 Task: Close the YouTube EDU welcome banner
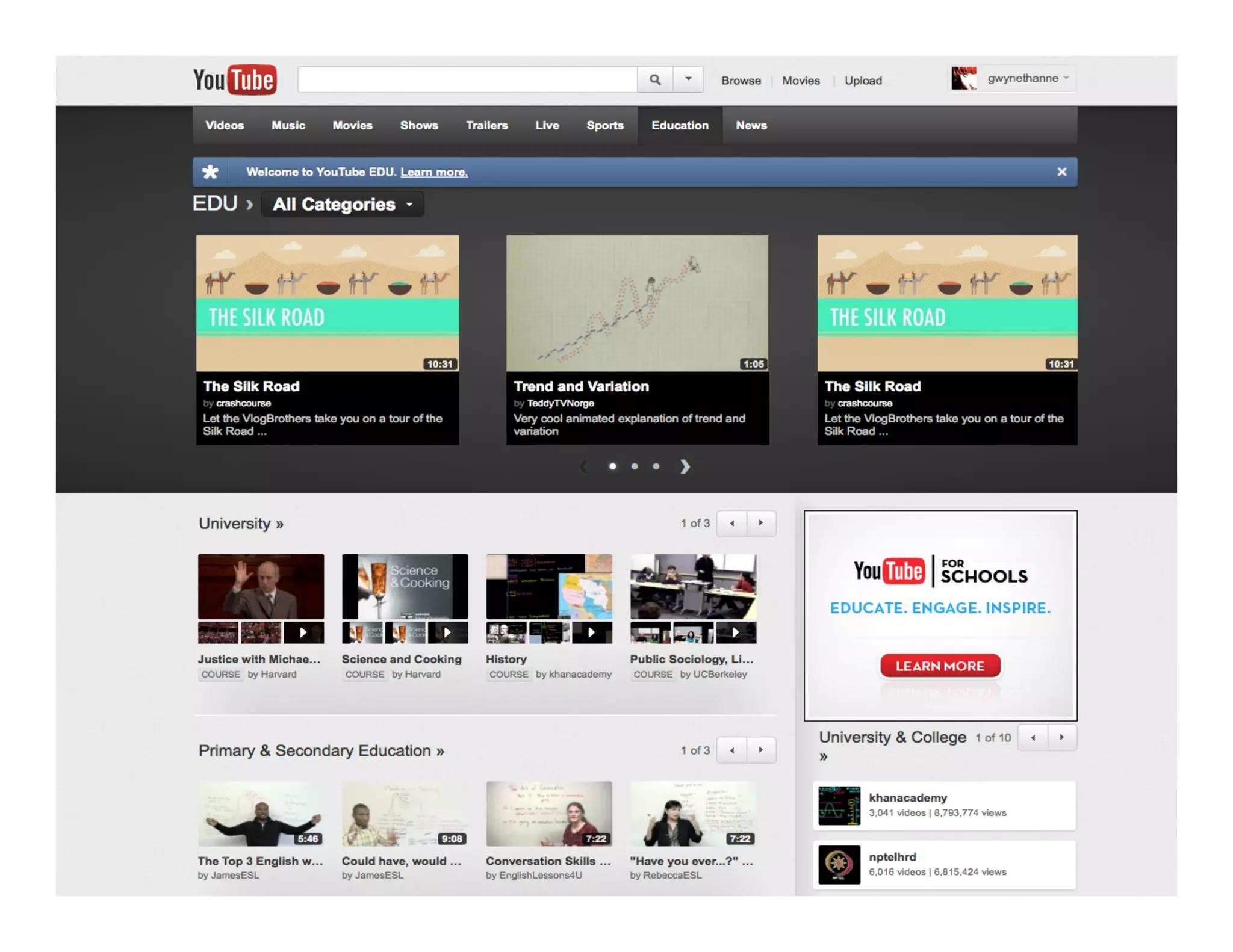click(1061, 172)
